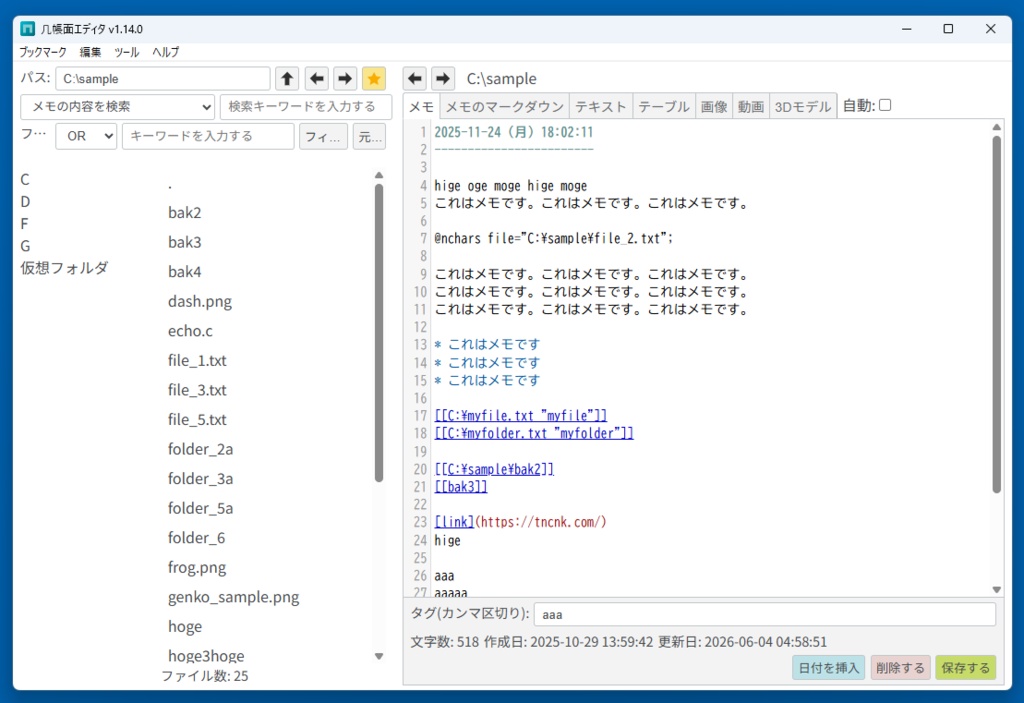Select the "." entry in file list
1024x703 pixels.
coord(170,186)
